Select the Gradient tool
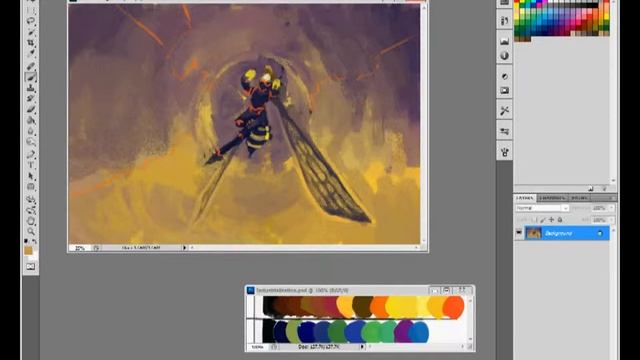 tap(31, 120)
